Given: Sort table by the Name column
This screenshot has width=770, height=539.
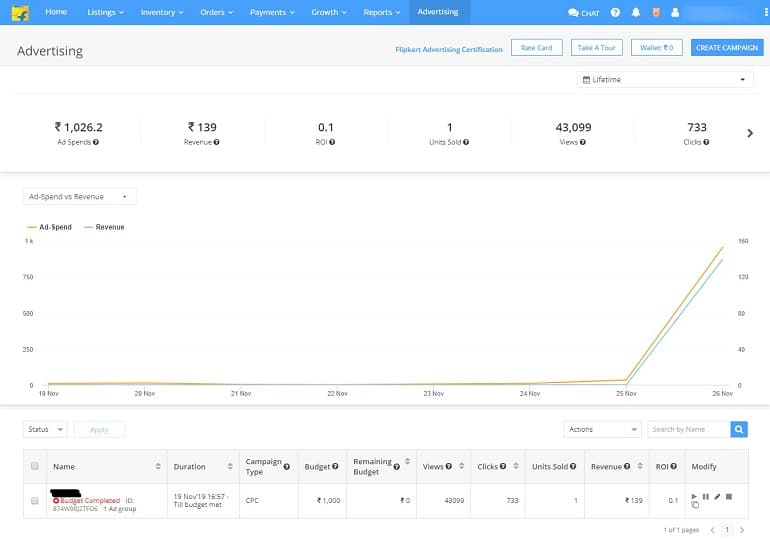Looking at the screenshot, I should [x=158, y=466].
